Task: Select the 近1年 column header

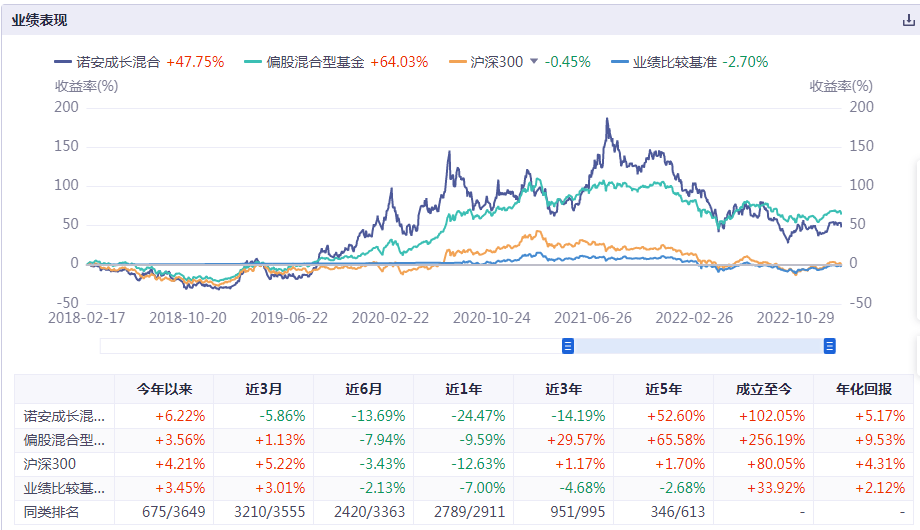Action: [463, 390]
